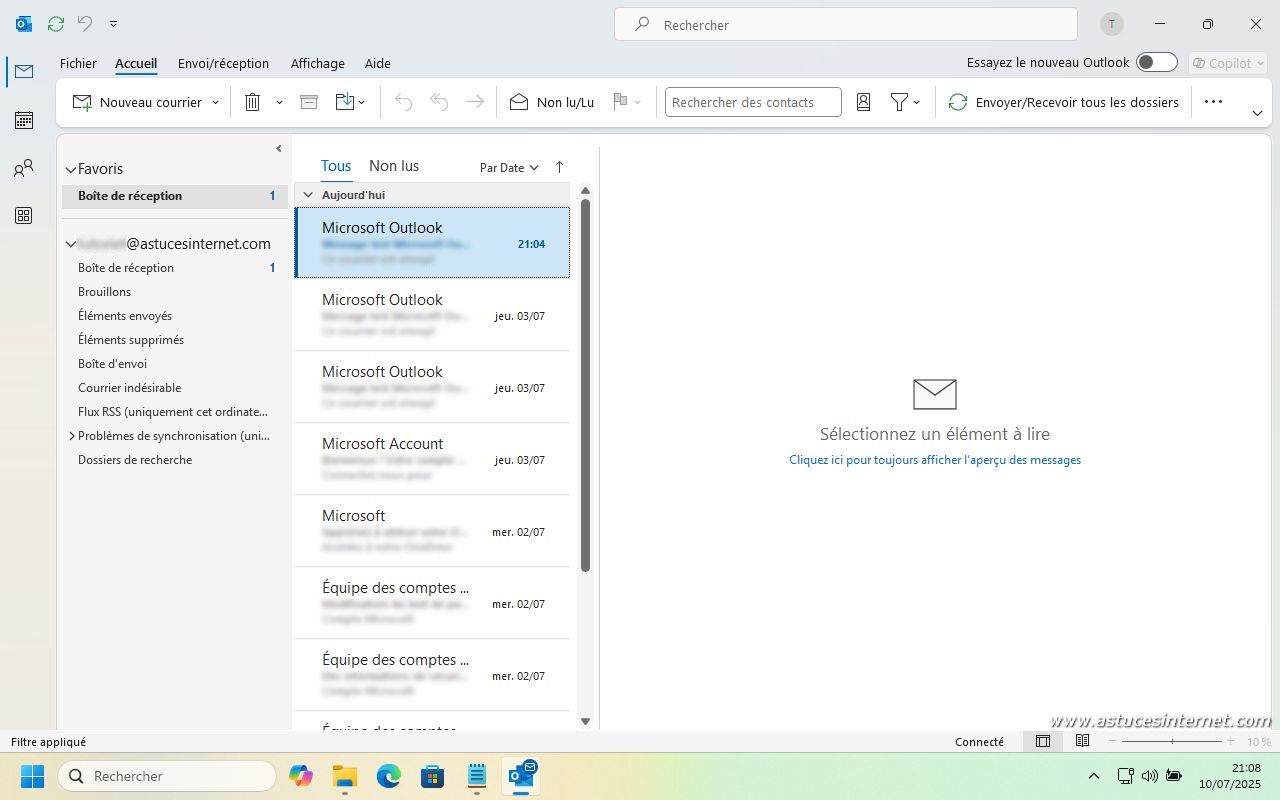This screenshot has width=1280, height=800.
Task: Click Nouveau courrier button
Action: click(137, 102)
